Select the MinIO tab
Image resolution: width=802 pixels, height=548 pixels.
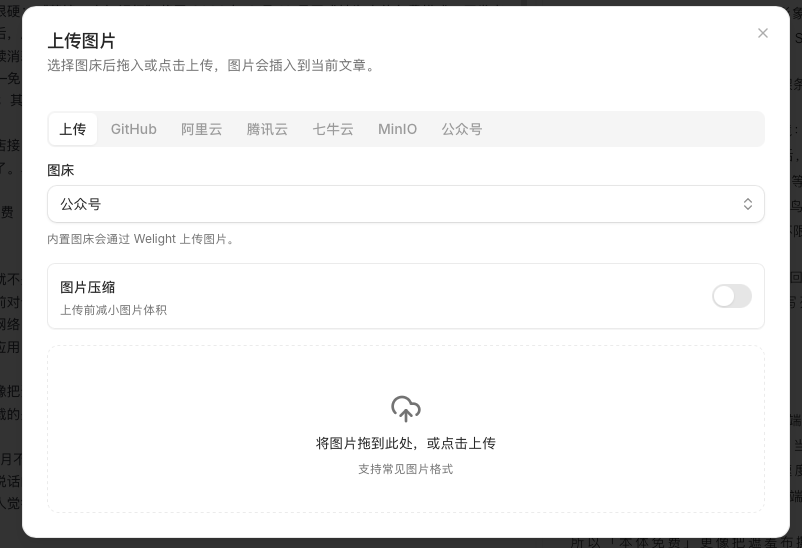(x=397, y=129)
